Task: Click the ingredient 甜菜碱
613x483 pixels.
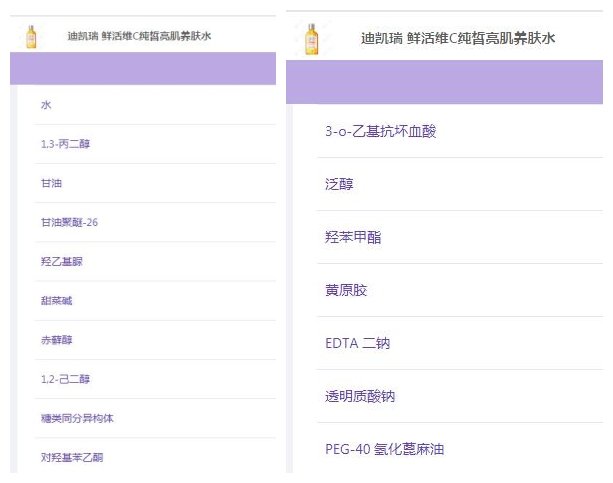Action: point(56,300)
